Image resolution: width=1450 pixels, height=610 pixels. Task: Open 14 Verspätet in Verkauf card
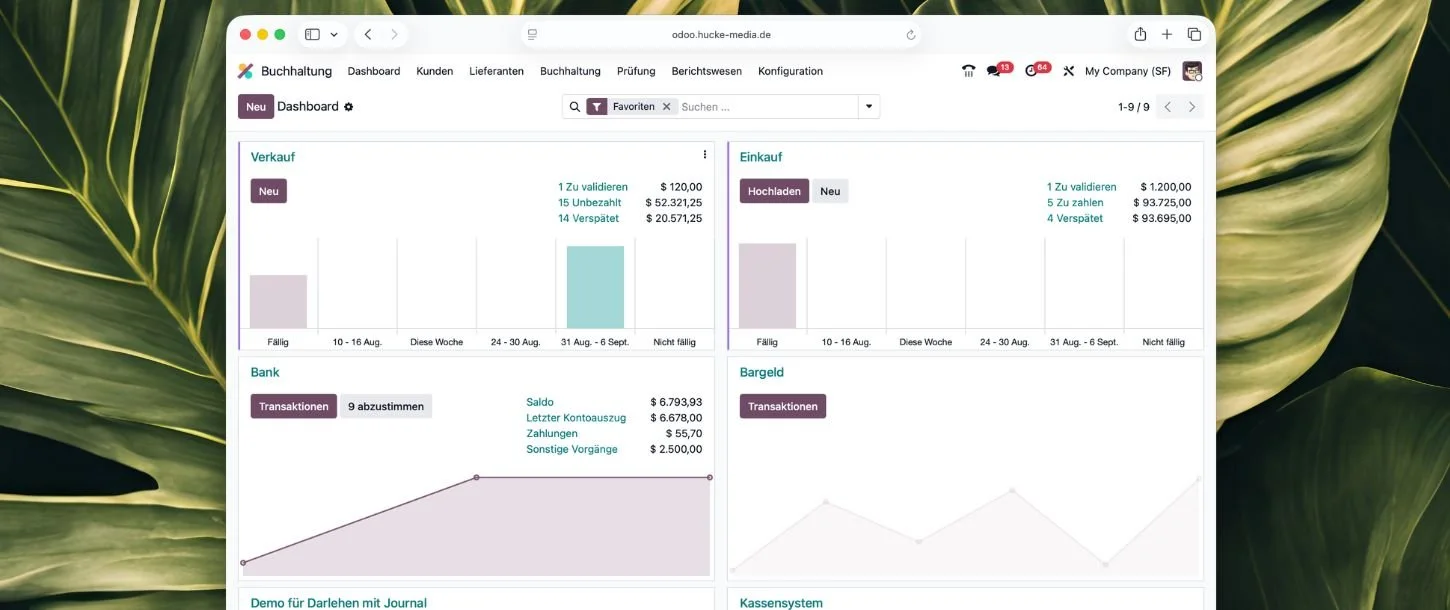pos(589,218)
